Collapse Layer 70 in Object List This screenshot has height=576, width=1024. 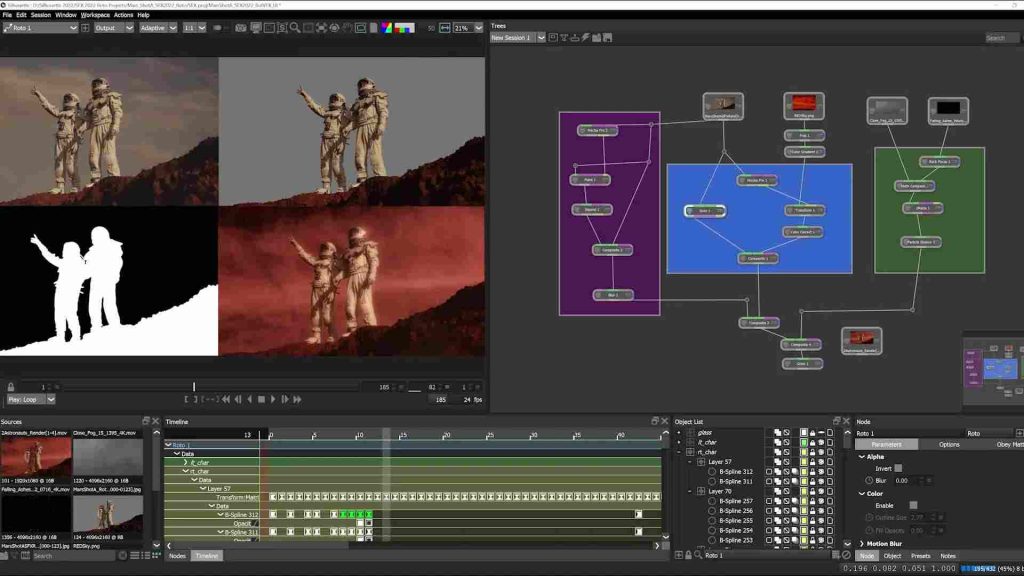click(690, 491)
